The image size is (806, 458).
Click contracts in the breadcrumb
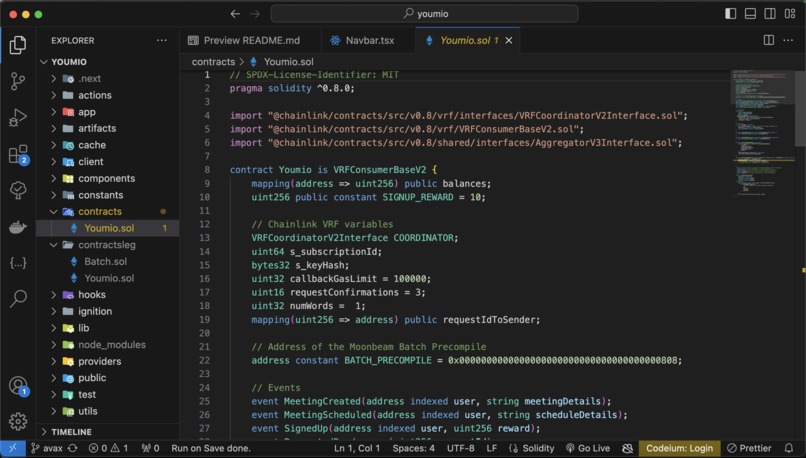(213, 62)
